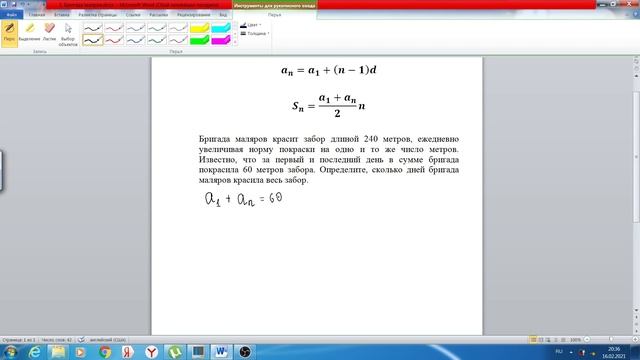640x360 pixels.
Task: Click the scroll down arrow
Action: pyautogui.click(x=636, y=311)
